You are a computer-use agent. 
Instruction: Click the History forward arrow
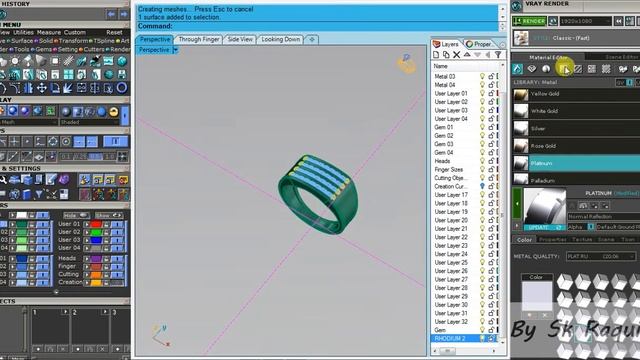[123, 15]
